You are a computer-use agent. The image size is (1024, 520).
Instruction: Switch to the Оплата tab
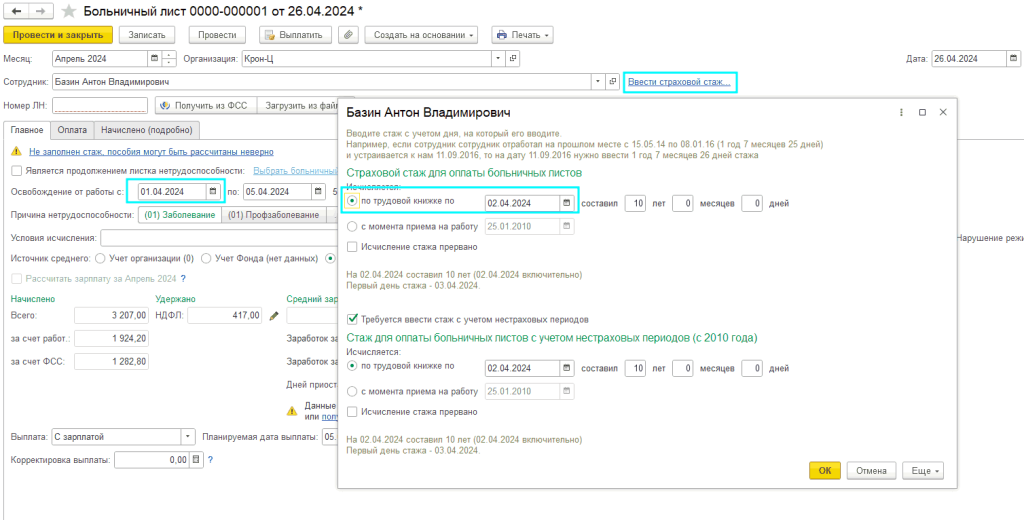72,129
